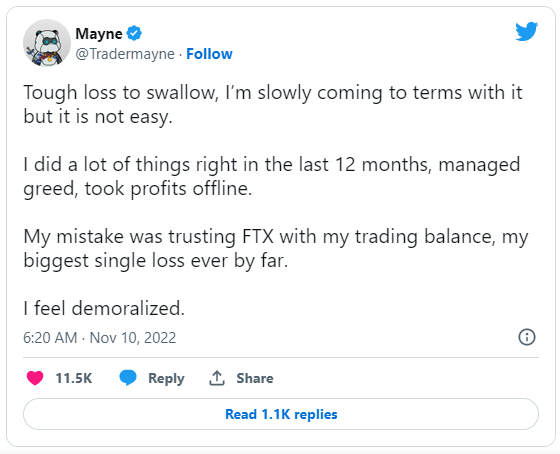Viewport: 560px width, 454px height.
Task: Click the 'I feel demoralized.' line
Action: tap(104, 308)
